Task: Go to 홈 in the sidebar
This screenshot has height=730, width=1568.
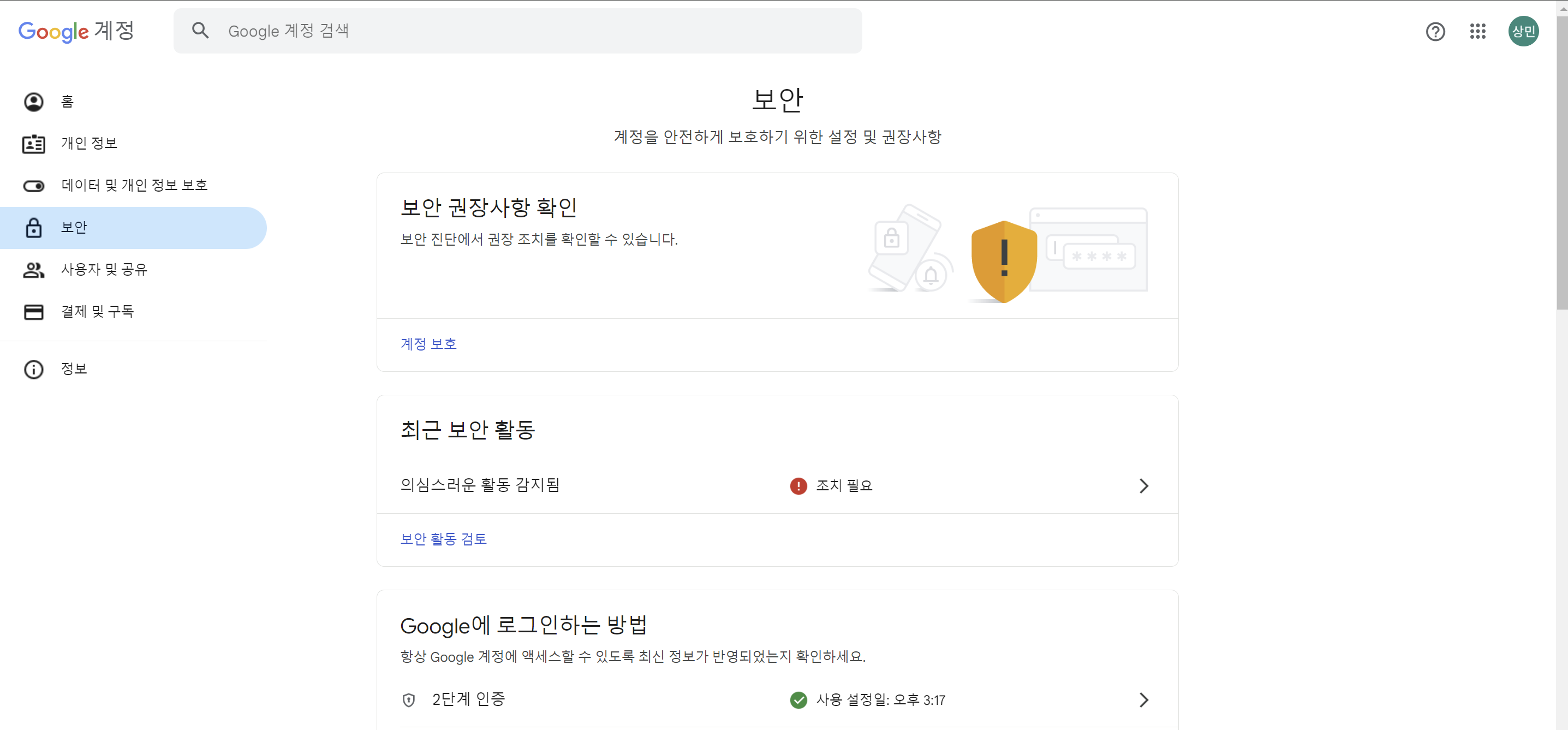Action: tap(67, 102)
